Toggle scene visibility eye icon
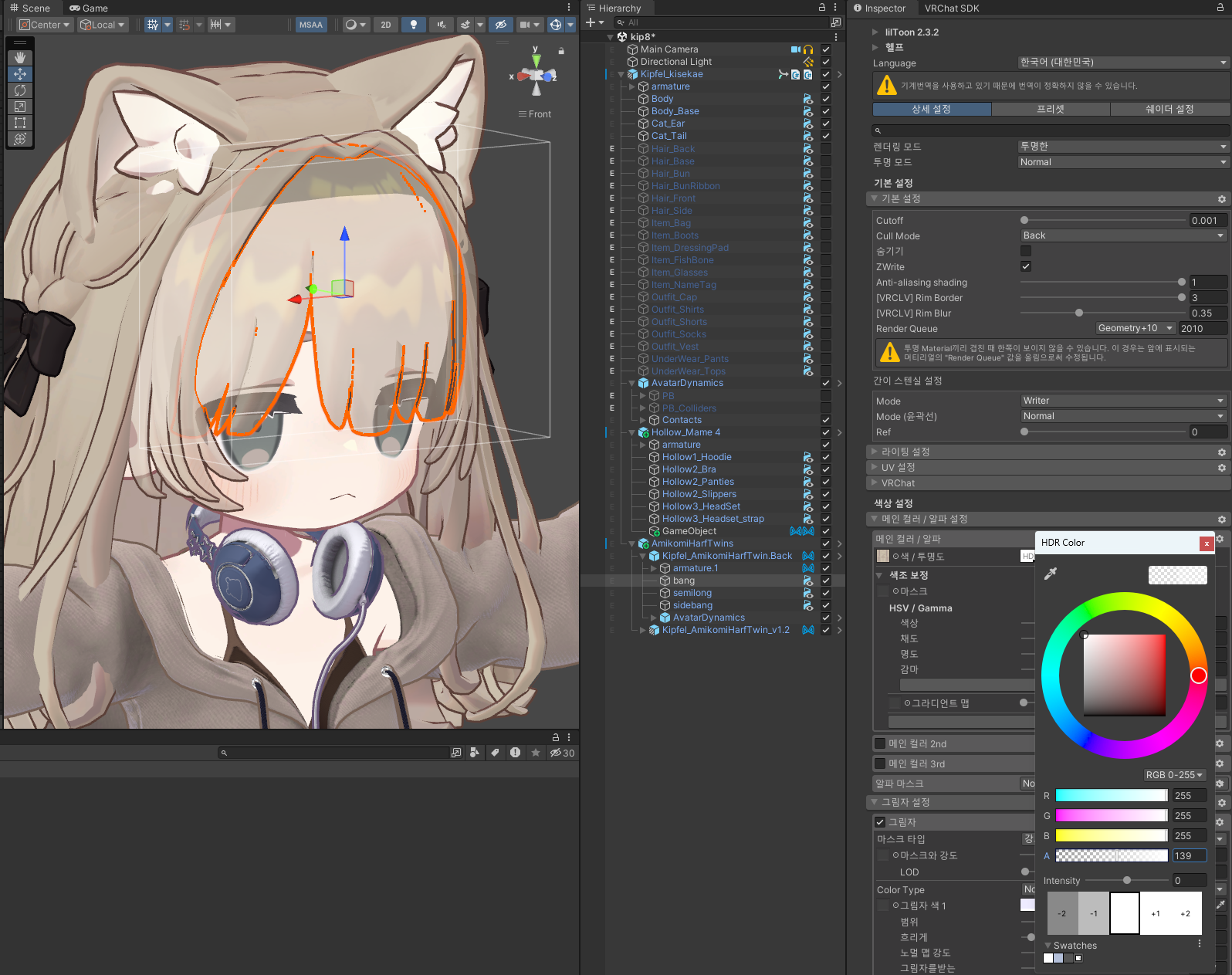This screenshot has width=1232, height=975. click(501, 25)
